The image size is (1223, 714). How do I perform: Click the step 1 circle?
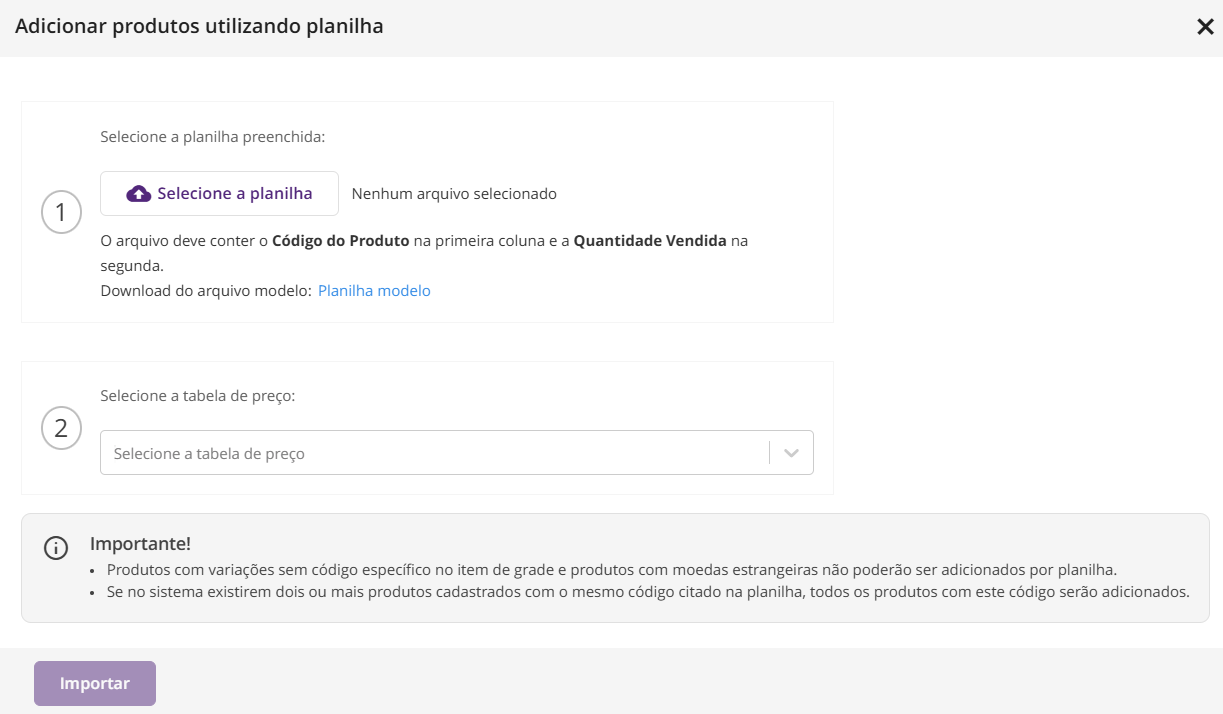tap(61, 212)
